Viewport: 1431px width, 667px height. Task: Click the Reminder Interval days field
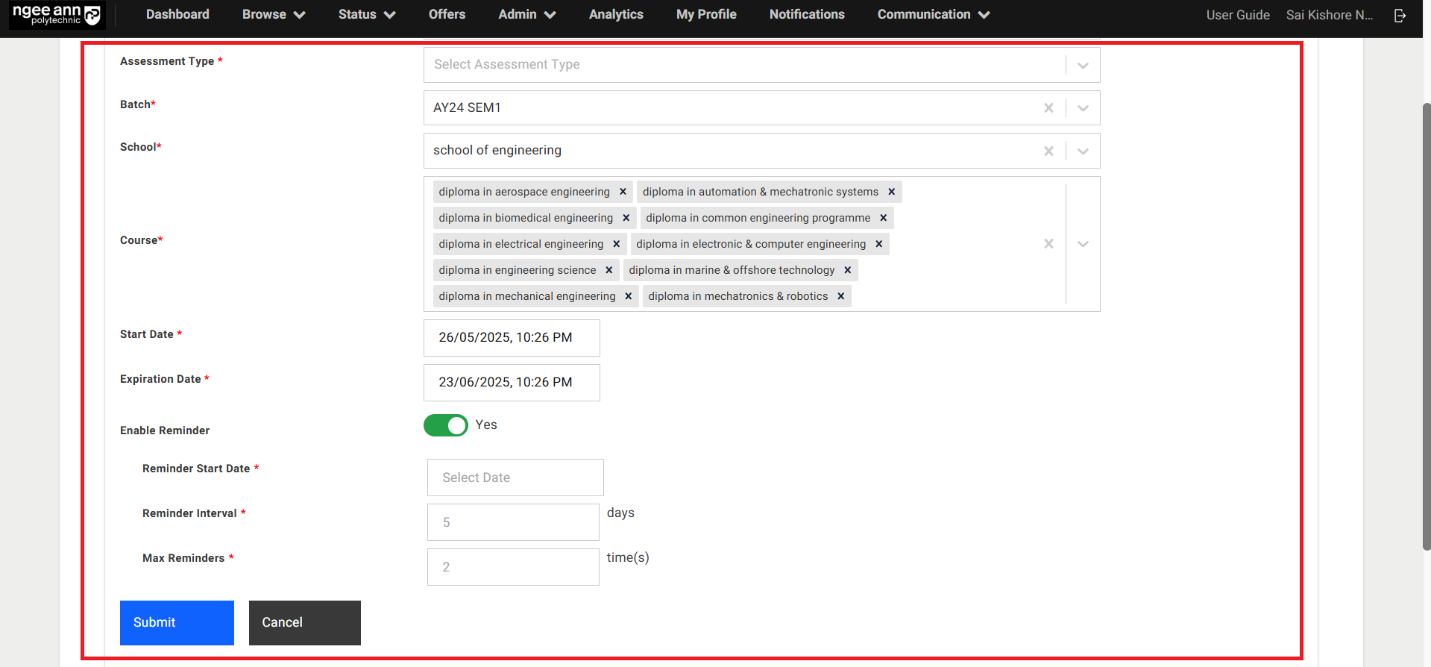coord(513,522)
